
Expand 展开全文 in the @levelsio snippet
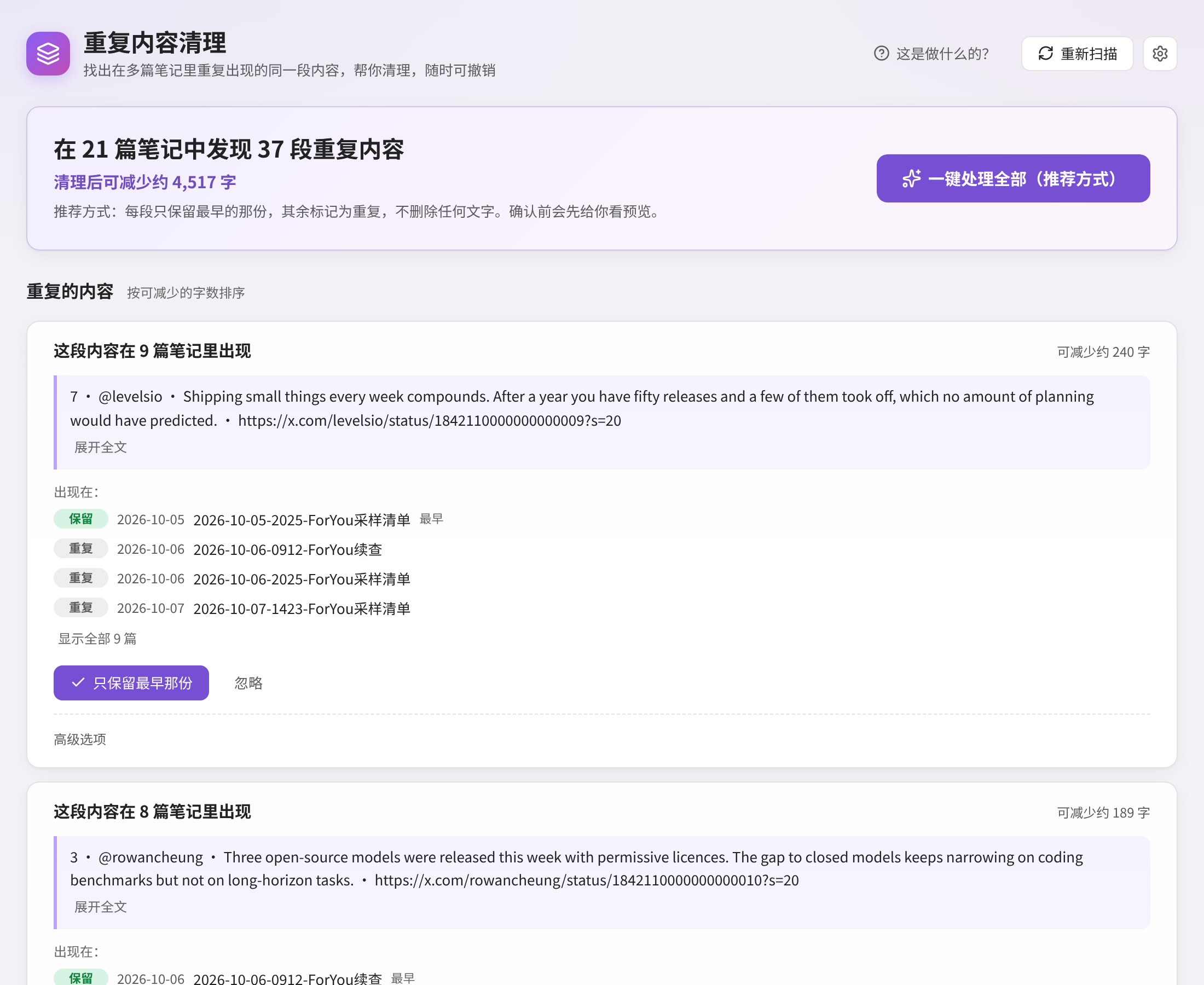tap(101, 447)
